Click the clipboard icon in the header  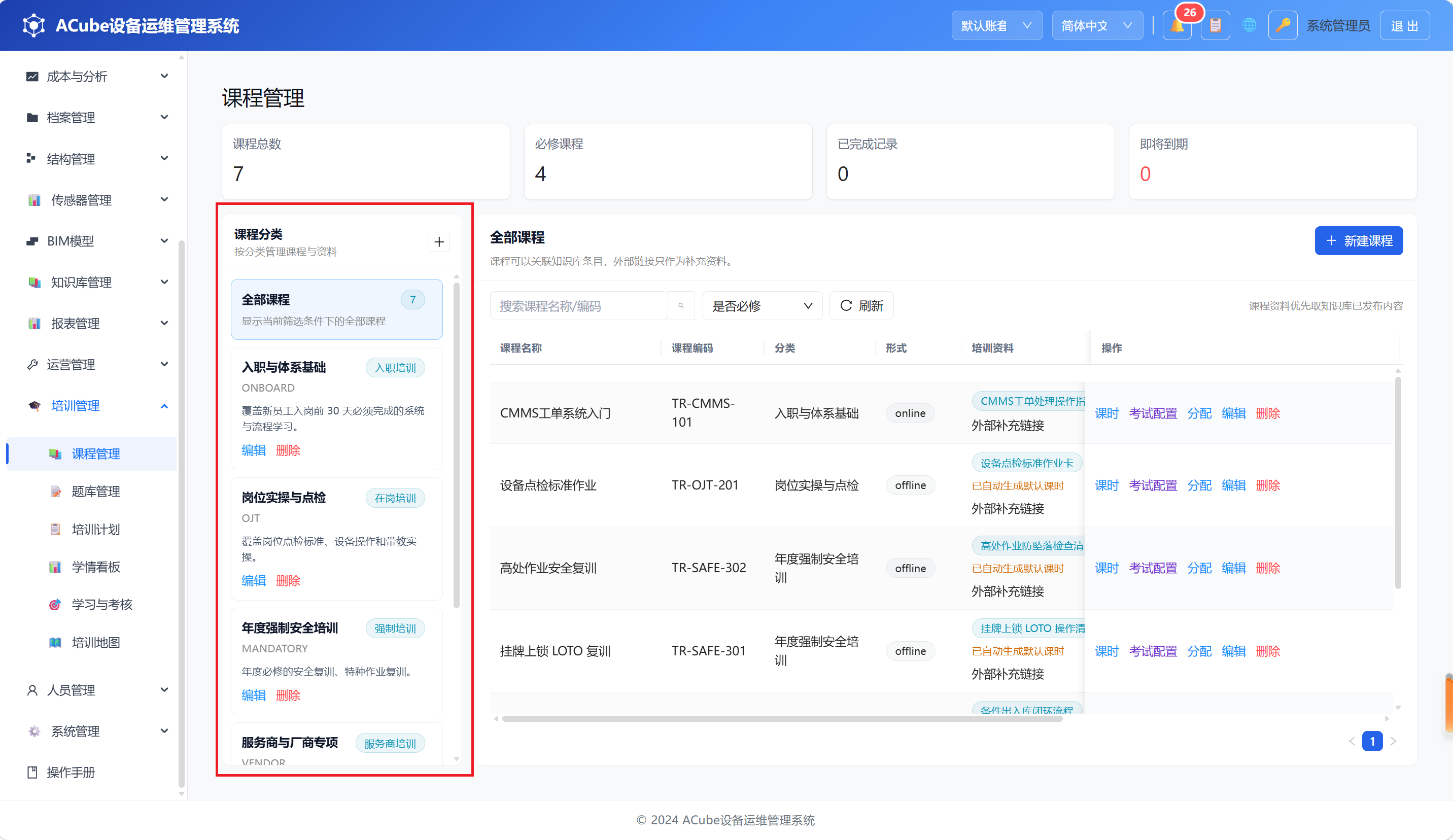pos(1216,26)
